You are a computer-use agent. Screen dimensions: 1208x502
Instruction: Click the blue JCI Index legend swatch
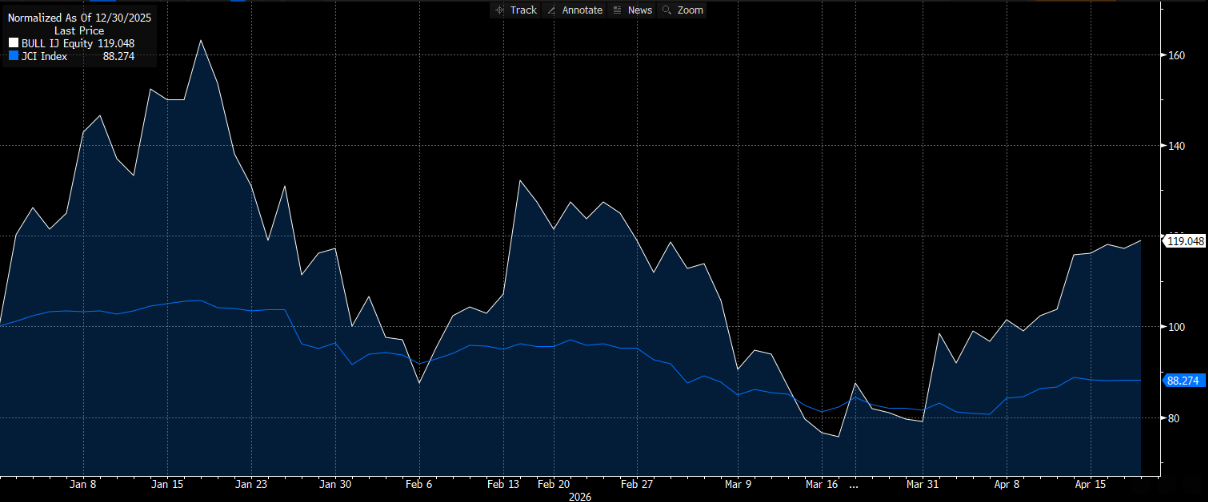(x=12, y=57)
